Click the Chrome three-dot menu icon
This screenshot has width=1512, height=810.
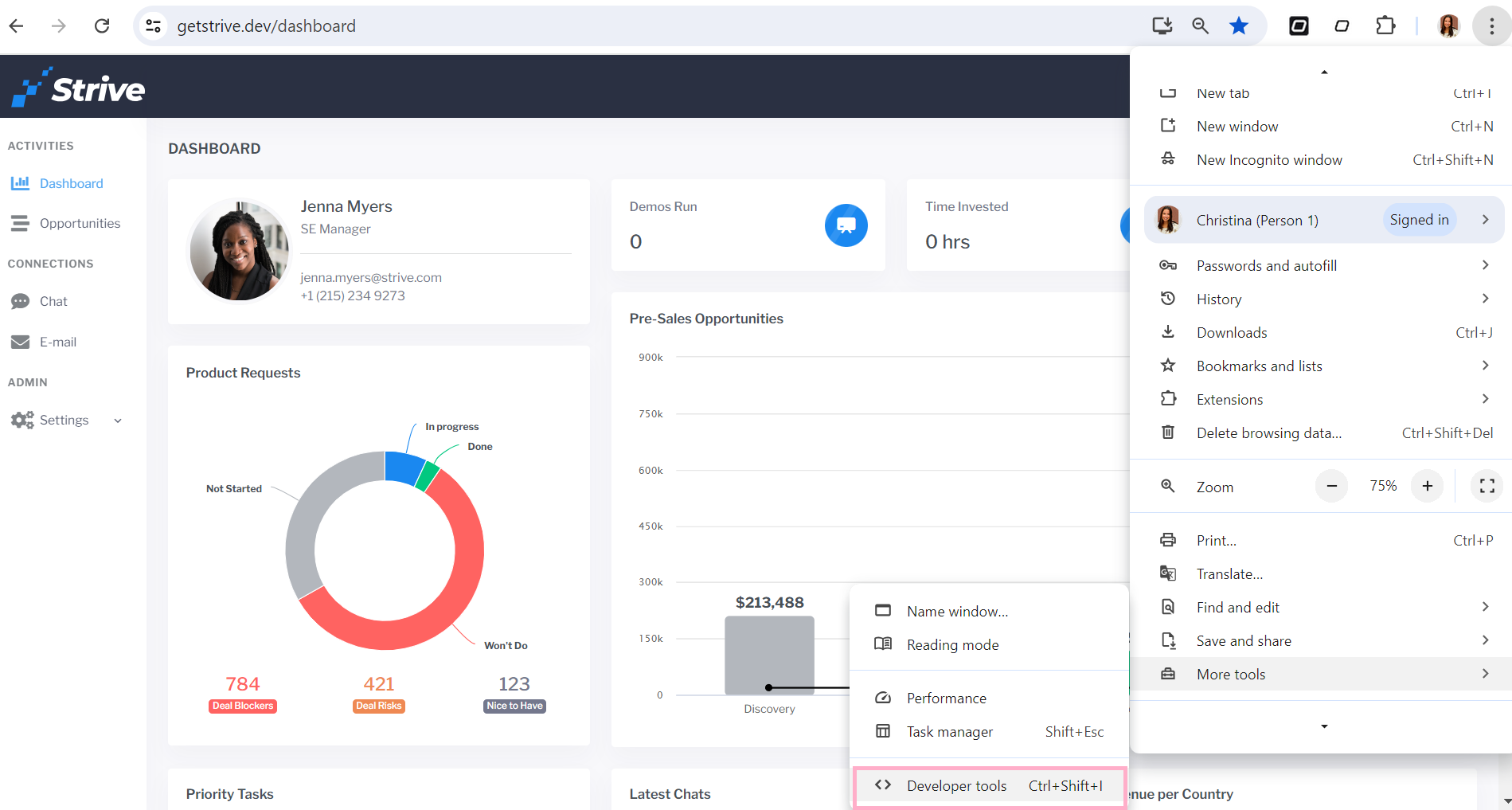[1491, 26]
